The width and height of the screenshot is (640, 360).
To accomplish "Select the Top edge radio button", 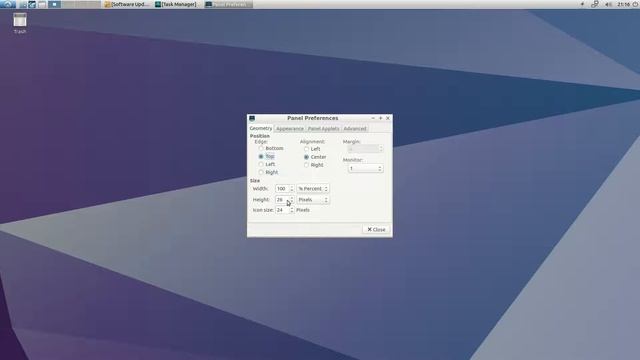I will pyautogui.click(x=261, y=156).
